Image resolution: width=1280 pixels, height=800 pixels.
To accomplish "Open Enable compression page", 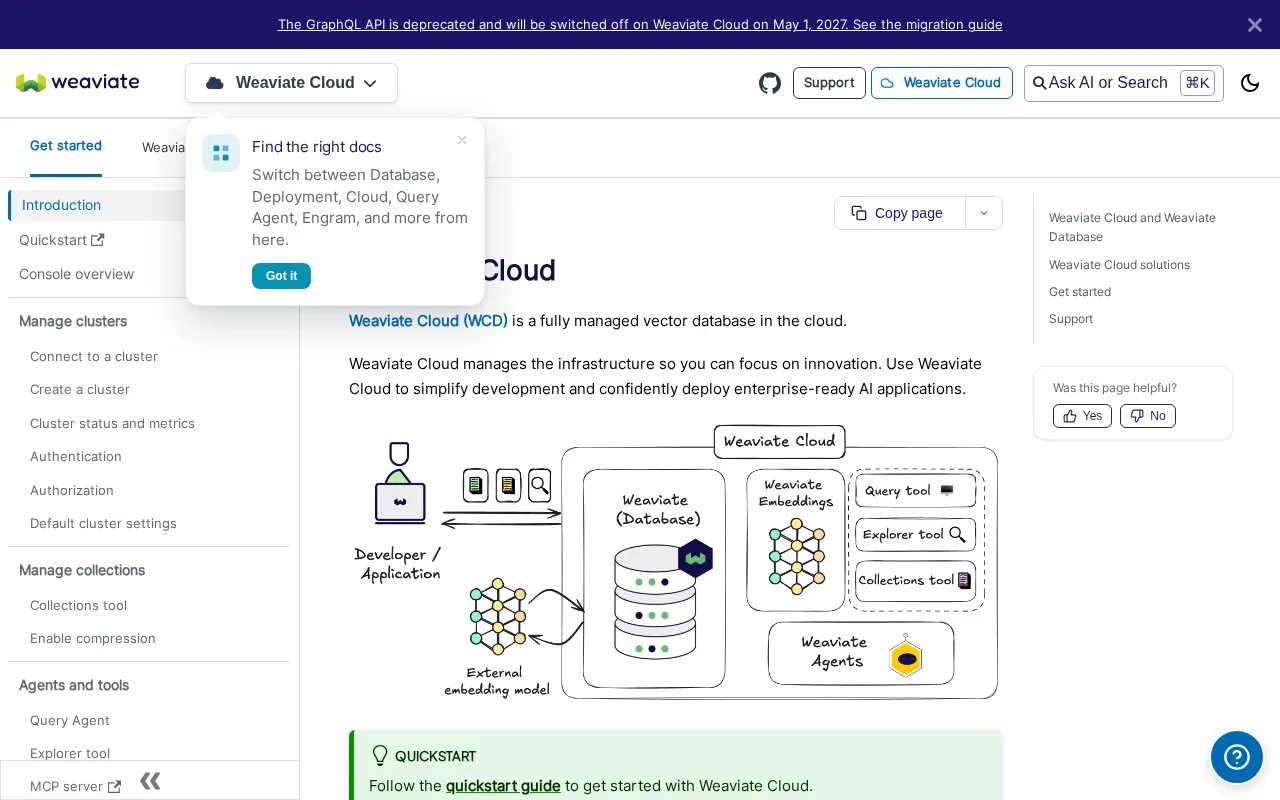I will tap(93, 638).
